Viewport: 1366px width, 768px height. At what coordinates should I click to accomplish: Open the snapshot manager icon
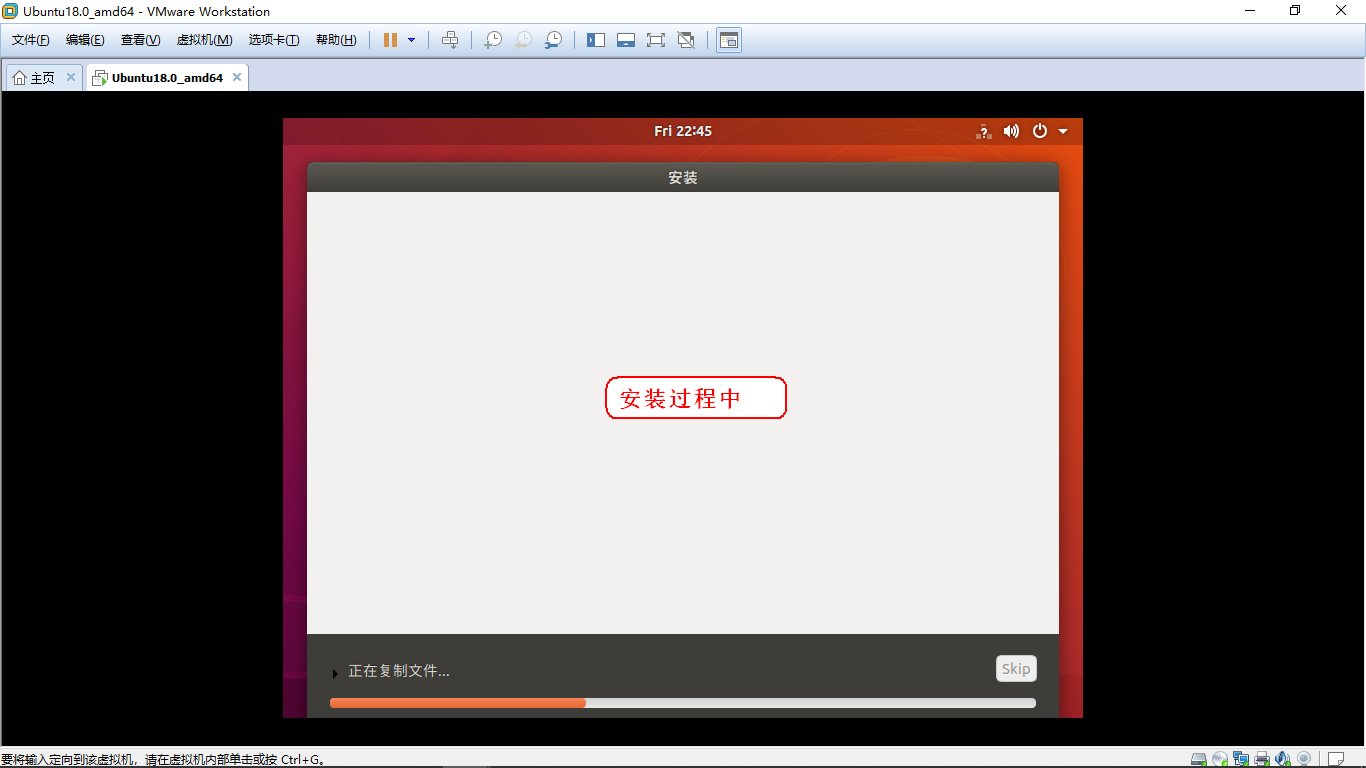(553, 40)
